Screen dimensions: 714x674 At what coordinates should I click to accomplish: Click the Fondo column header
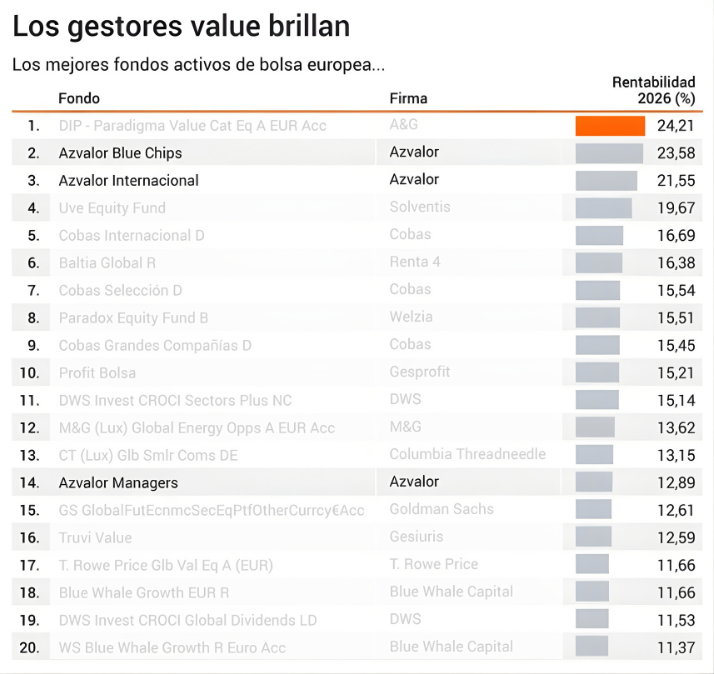click(x=79, y=98)
